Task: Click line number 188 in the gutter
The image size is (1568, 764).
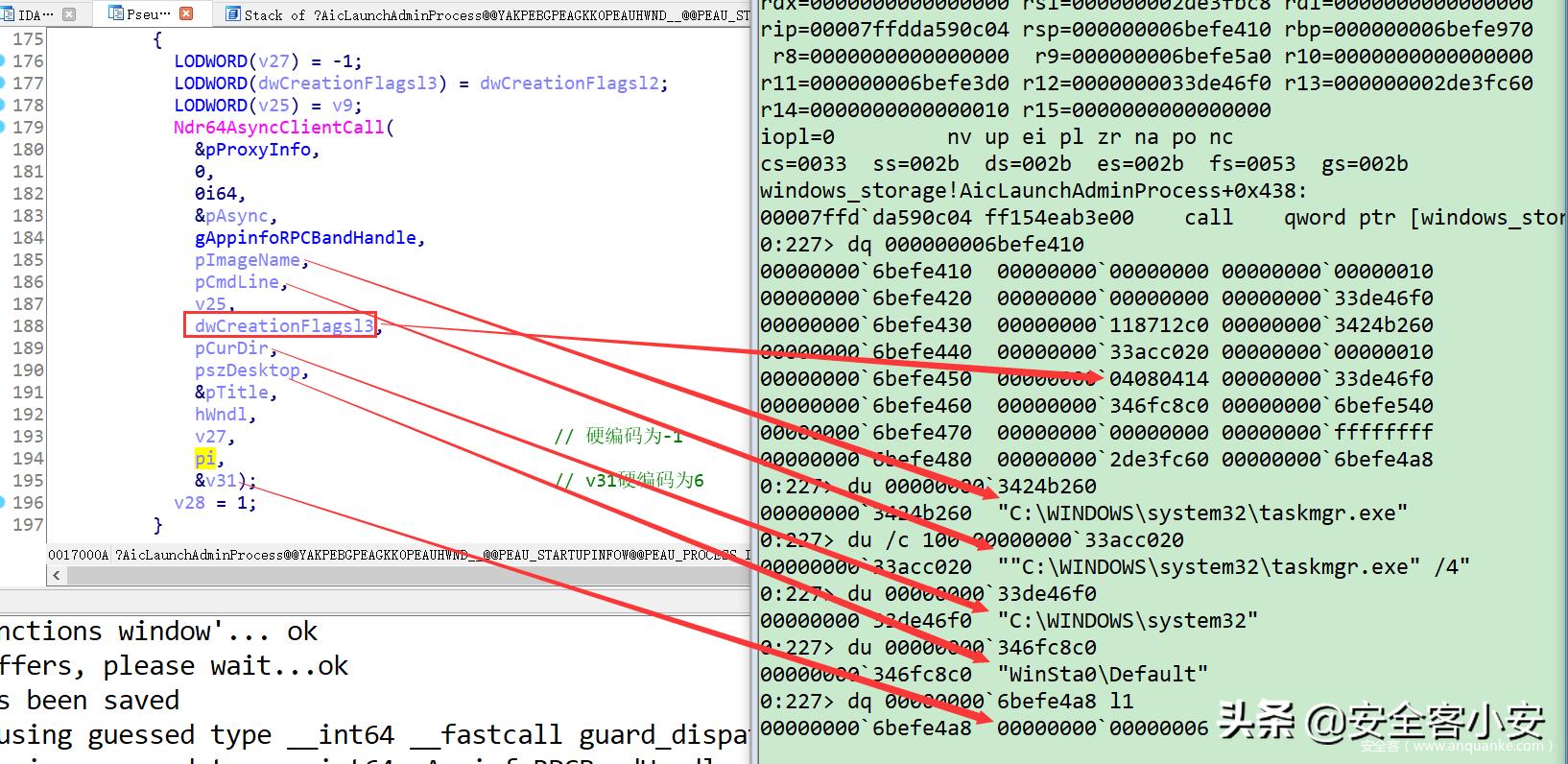Action: pos(28,326)
